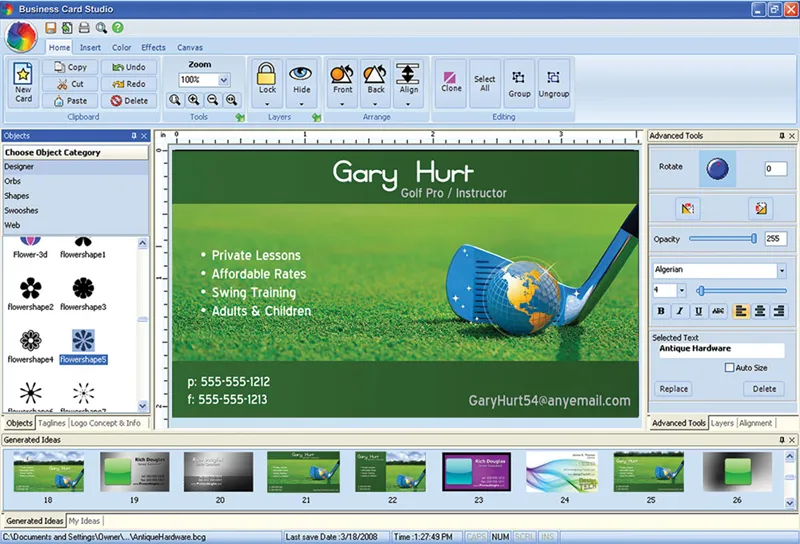Click the Undo button

(129, 67)
